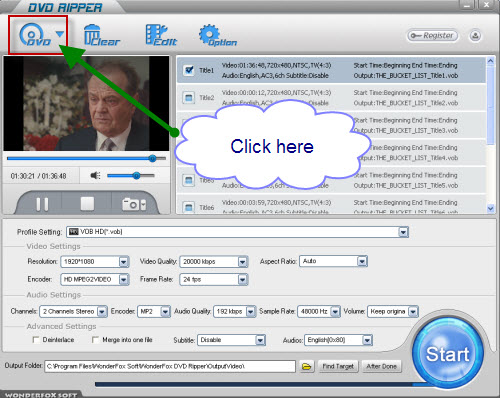Pause the video preview
This screenshot has height=398, width=500.
point(42,204)
